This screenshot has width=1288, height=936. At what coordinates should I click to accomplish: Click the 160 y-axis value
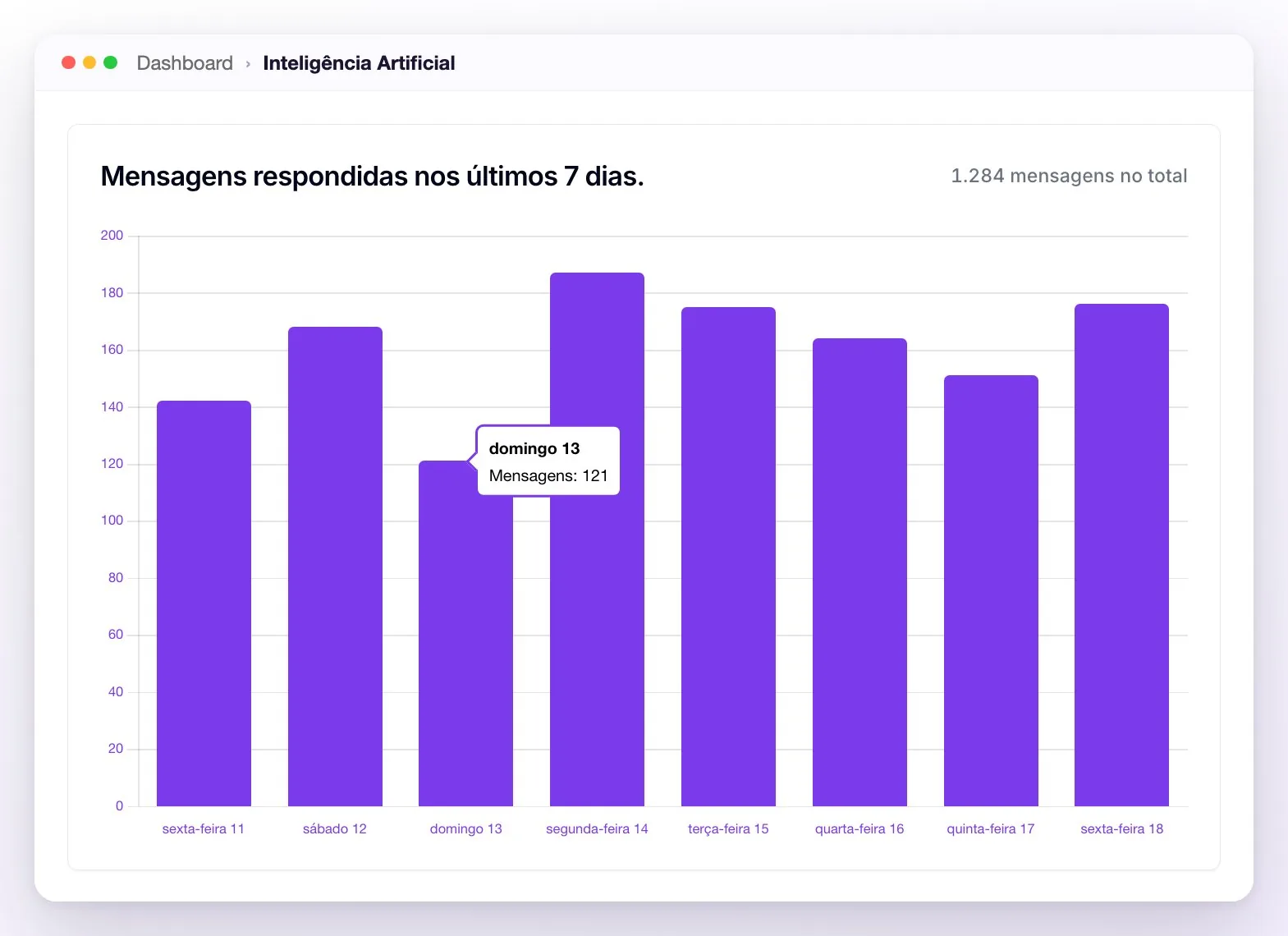[x=112, y=350]
